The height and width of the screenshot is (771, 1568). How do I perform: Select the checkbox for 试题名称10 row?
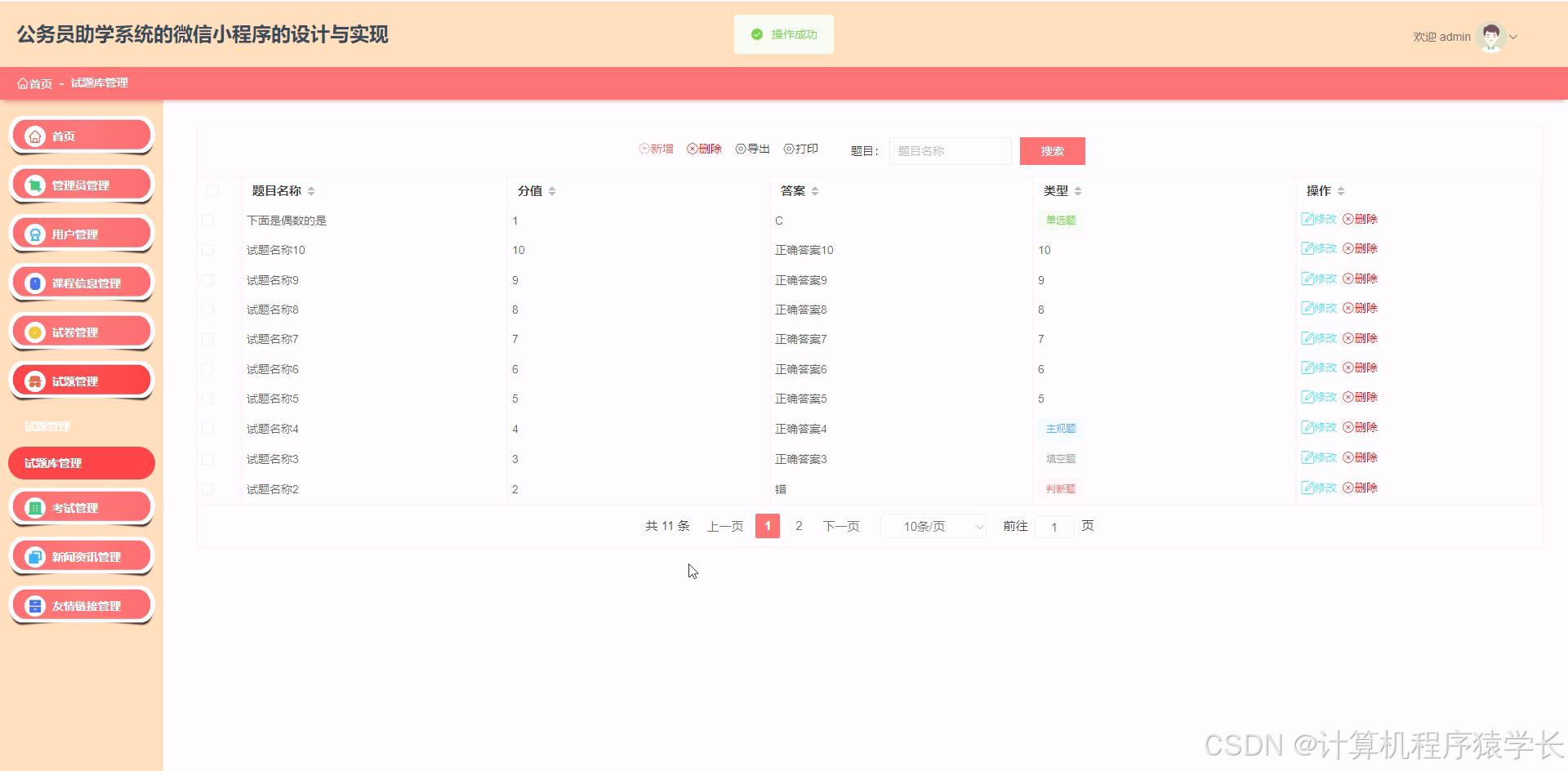click(208, 250)
